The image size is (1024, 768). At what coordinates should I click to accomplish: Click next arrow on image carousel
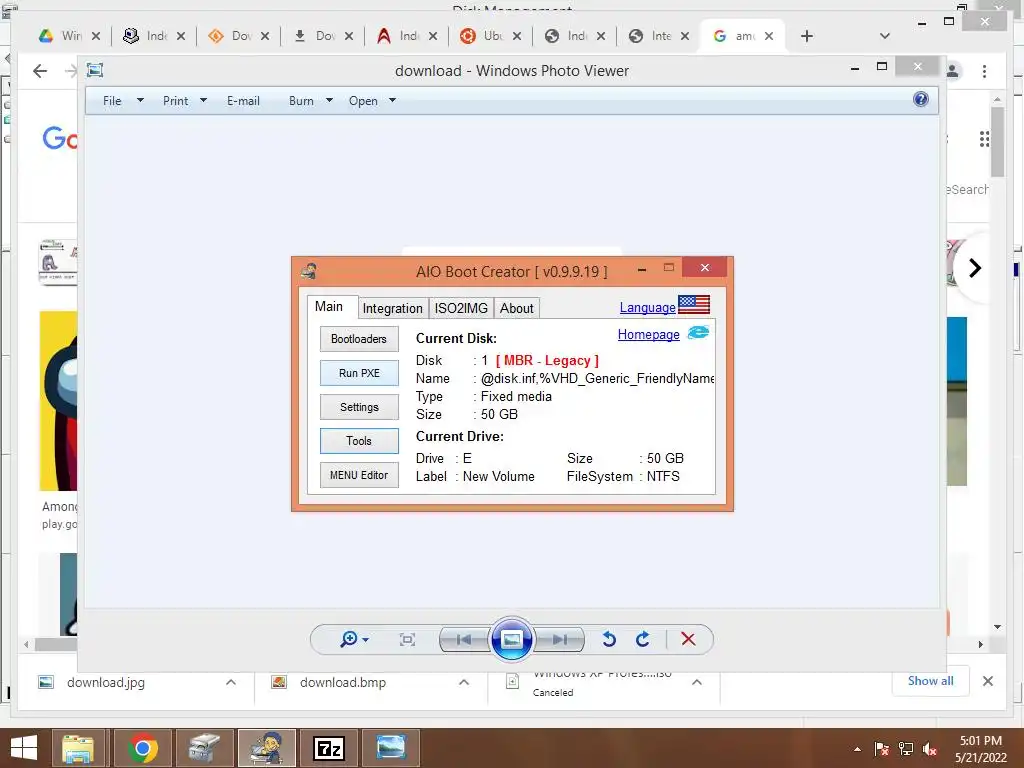coord(975,268)
